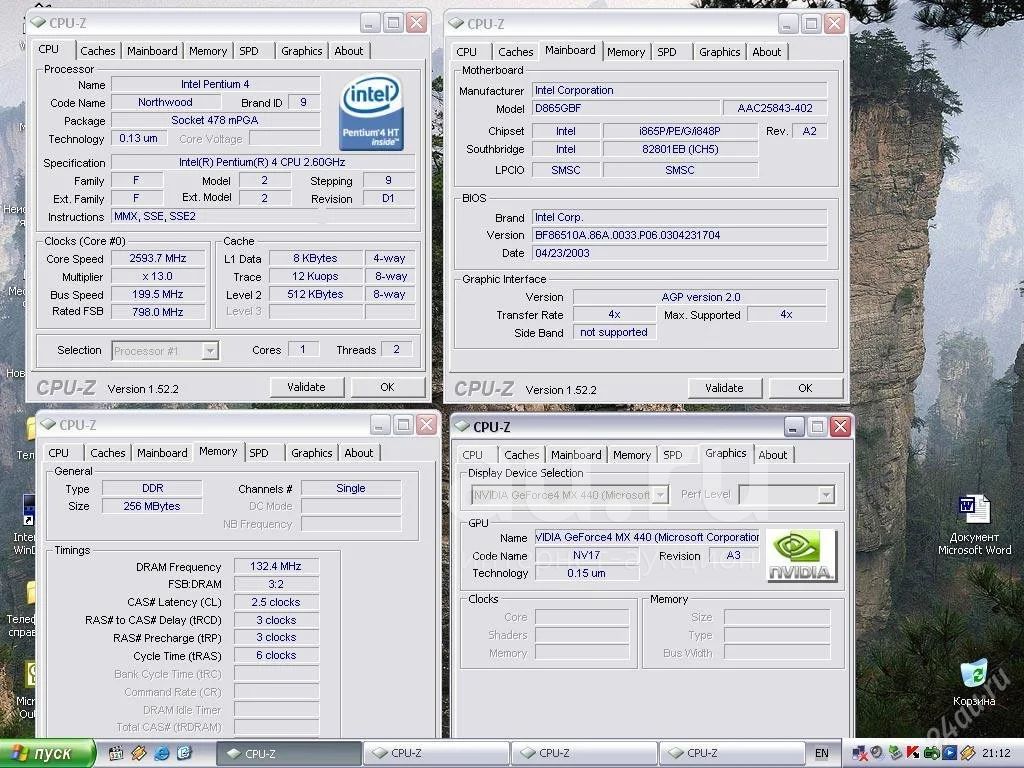1024x768 pixels.
Task: Click the CPU-Z title icon in Graphics window
Action: pos(462,426)
